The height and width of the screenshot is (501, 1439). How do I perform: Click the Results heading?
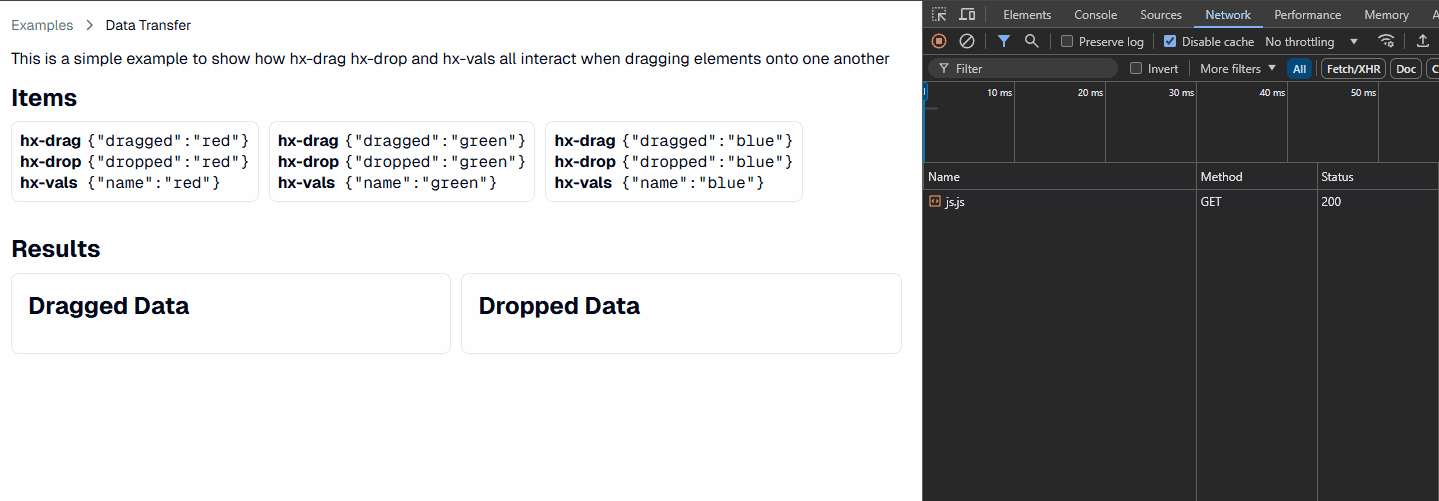tap(56, 249)
